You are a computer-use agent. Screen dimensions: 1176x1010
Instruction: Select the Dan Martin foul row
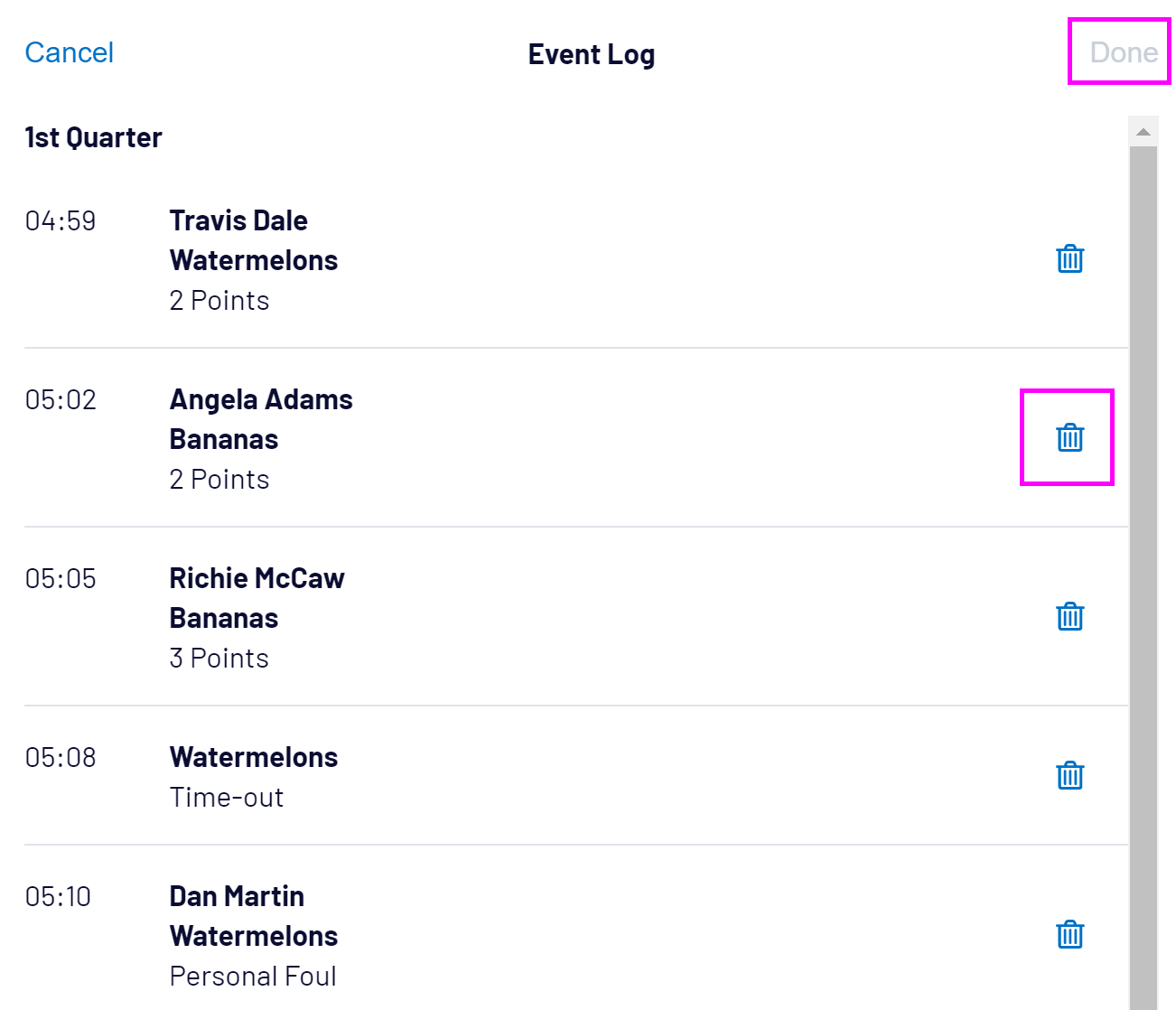[x=542, y=936]
